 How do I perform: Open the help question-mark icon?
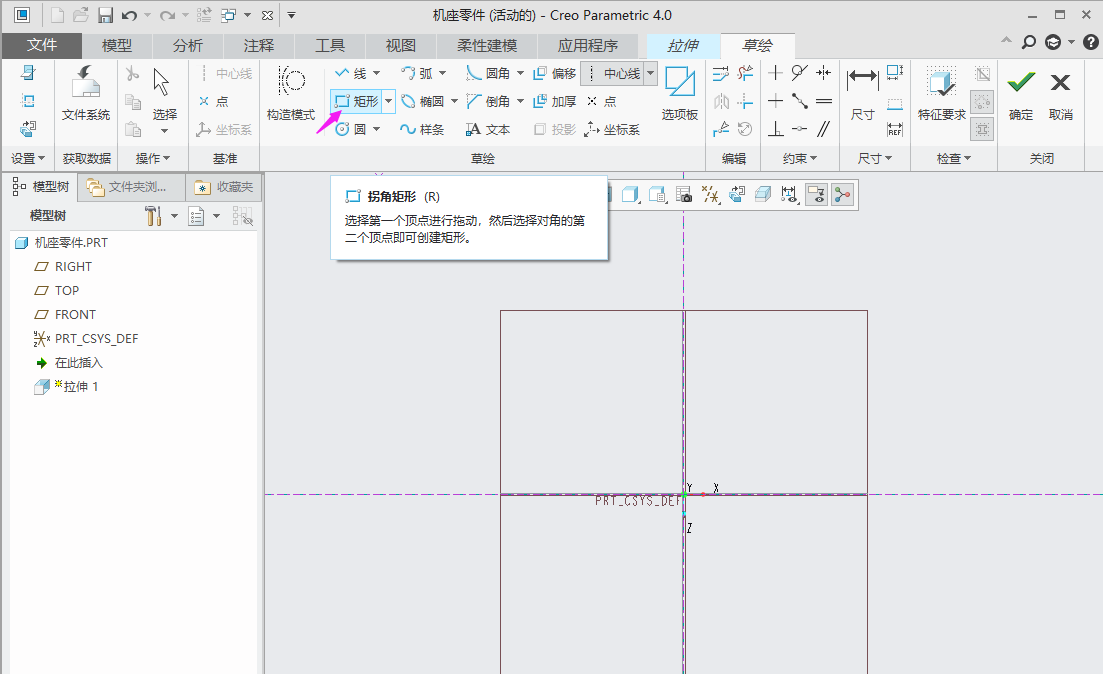(x=1090, y=42)
